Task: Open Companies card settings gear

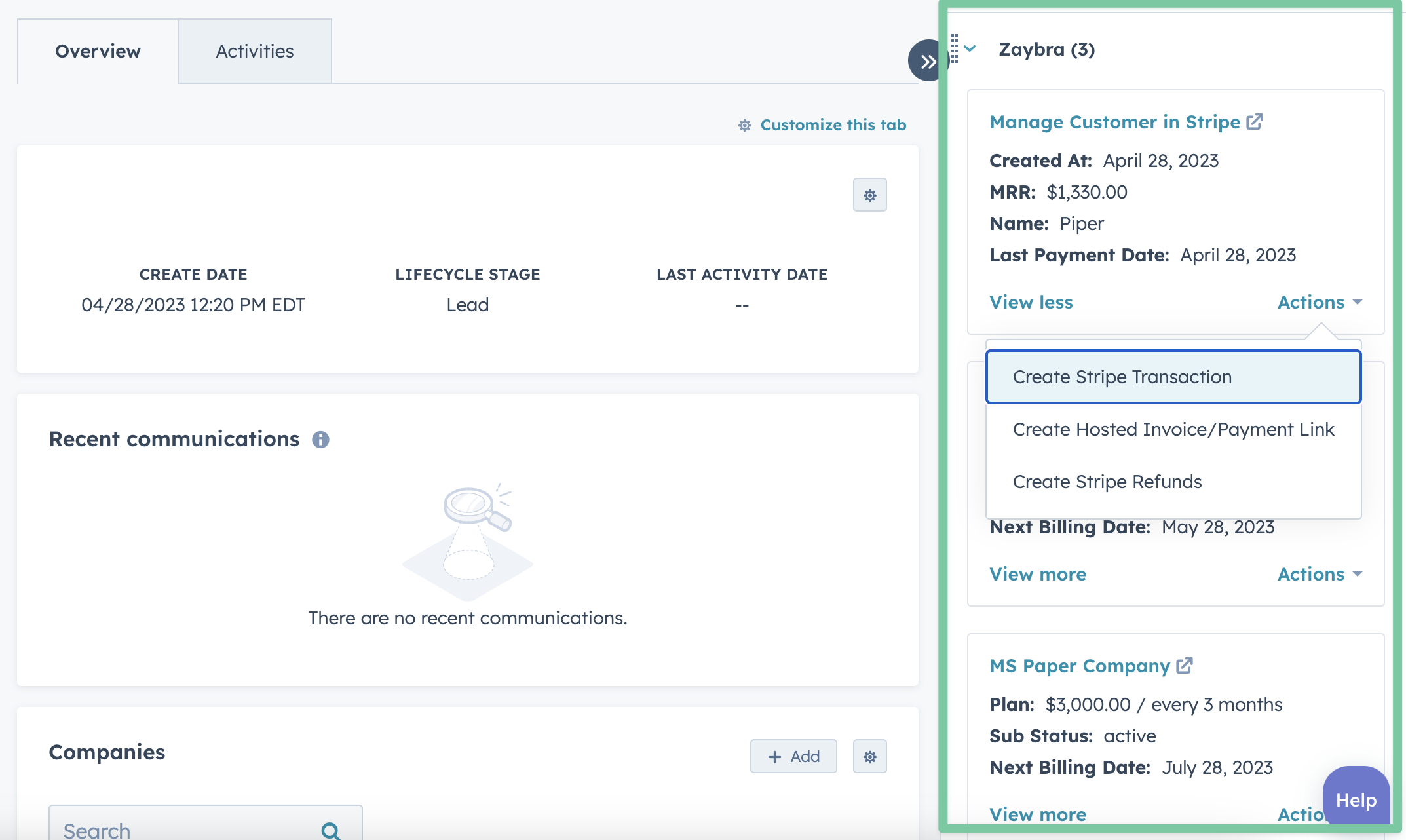Action: [x=869, y=757]
